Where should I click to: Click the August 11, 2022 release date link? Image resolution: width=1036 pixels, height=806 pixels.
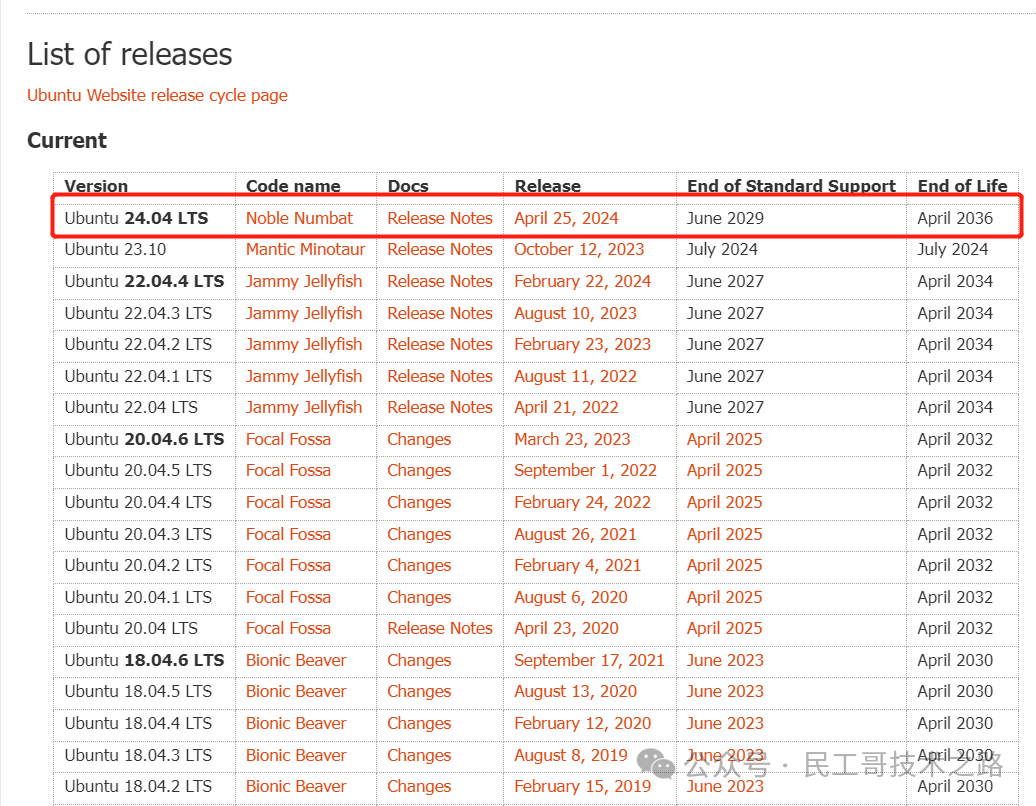(575, 376)
